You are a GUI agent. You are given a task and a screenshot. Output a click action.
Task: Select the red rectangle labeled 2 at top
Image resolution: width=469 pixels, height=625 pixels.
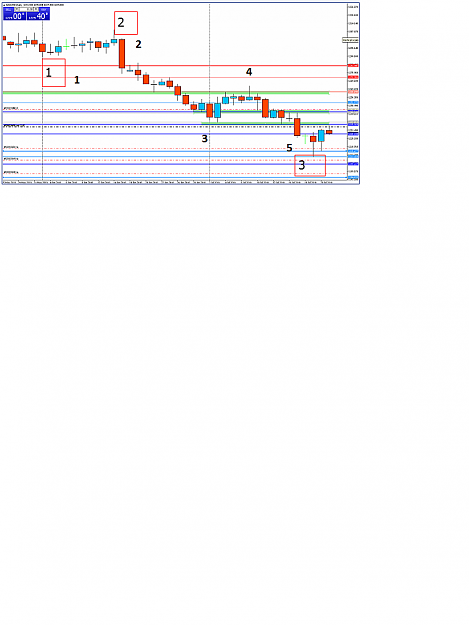tap(126, 23)
